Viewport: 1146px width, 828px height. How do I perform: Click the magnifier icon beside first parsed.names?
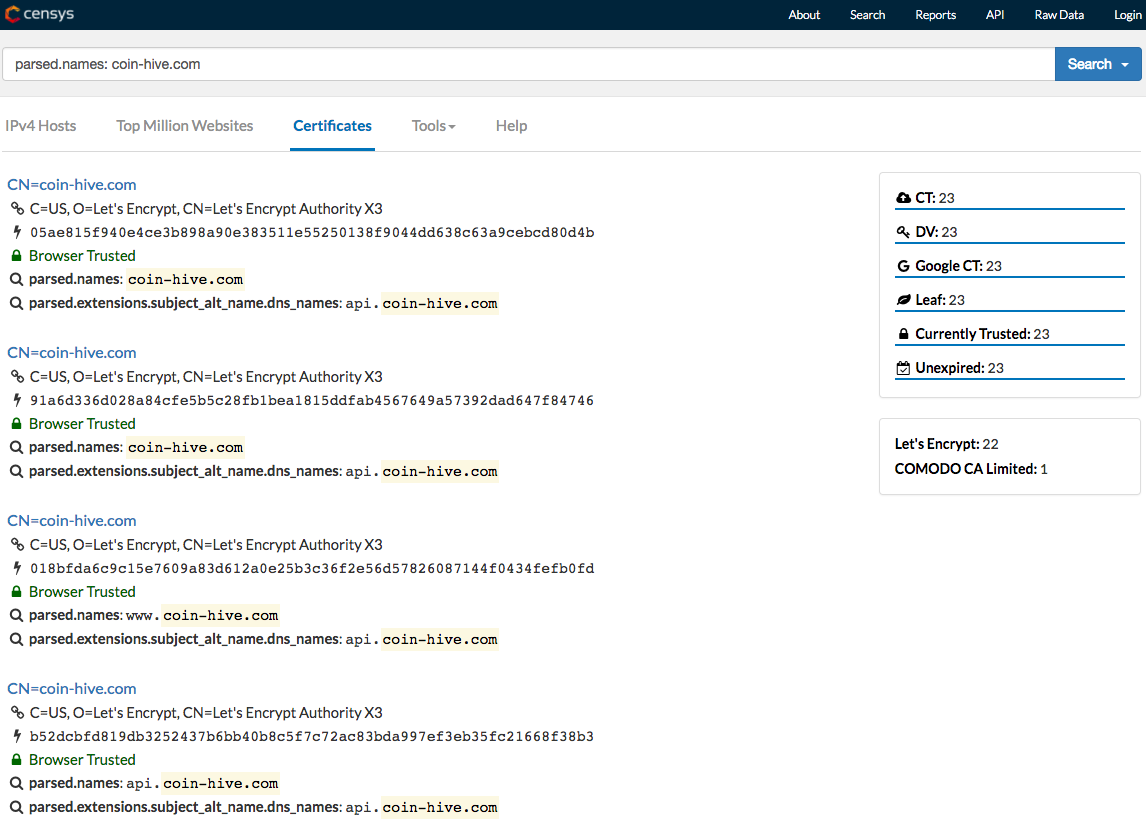pyautogui.click(x=16, y=279)
